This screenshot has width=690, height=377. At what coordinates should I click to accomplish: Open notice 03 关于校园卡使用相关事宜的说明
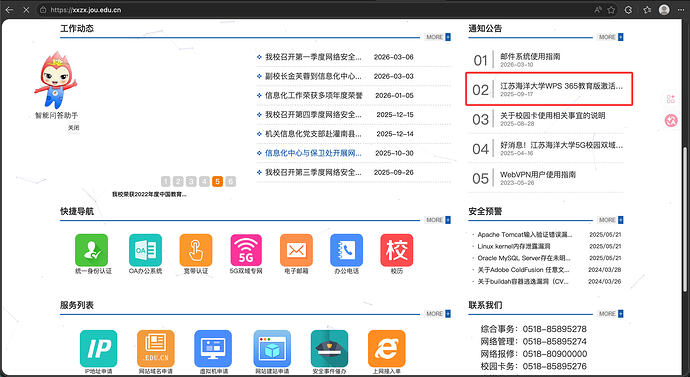553,116
